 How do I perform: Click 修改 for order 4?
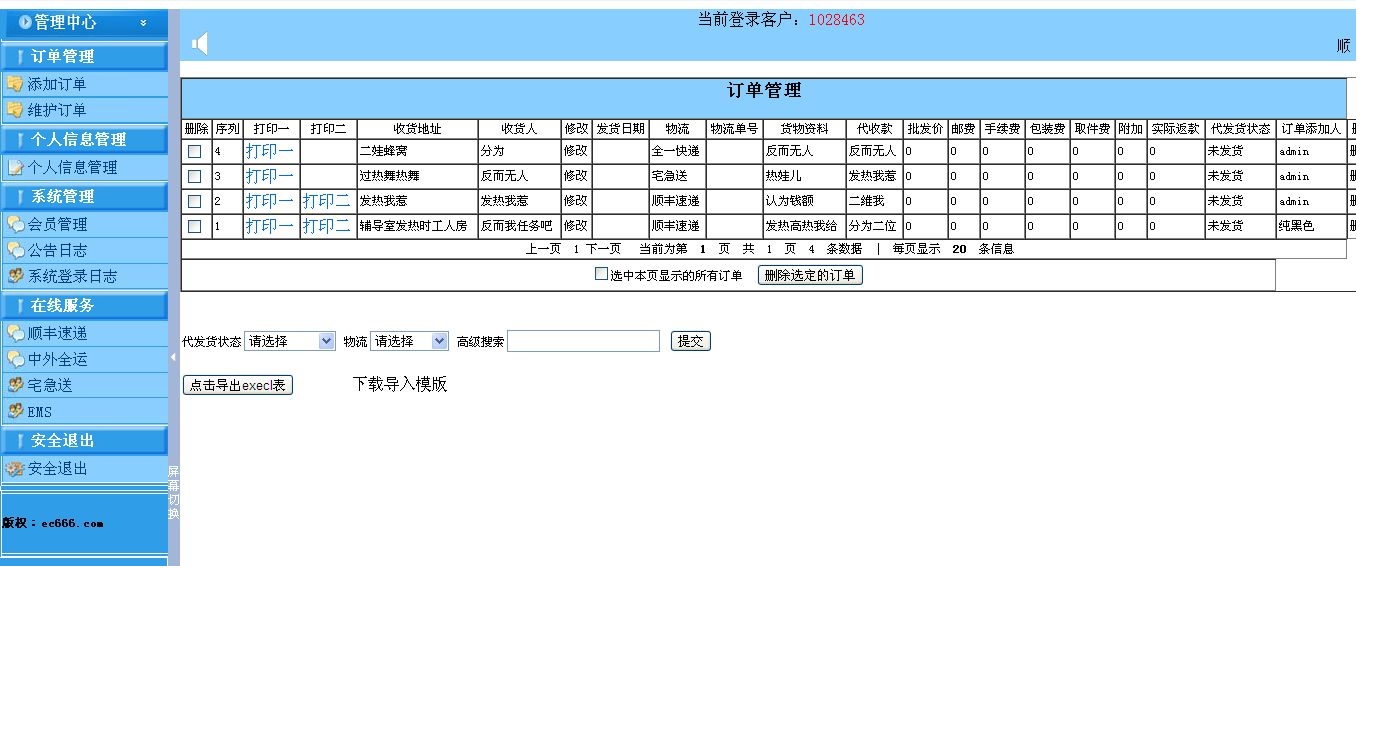coord(575,151)
